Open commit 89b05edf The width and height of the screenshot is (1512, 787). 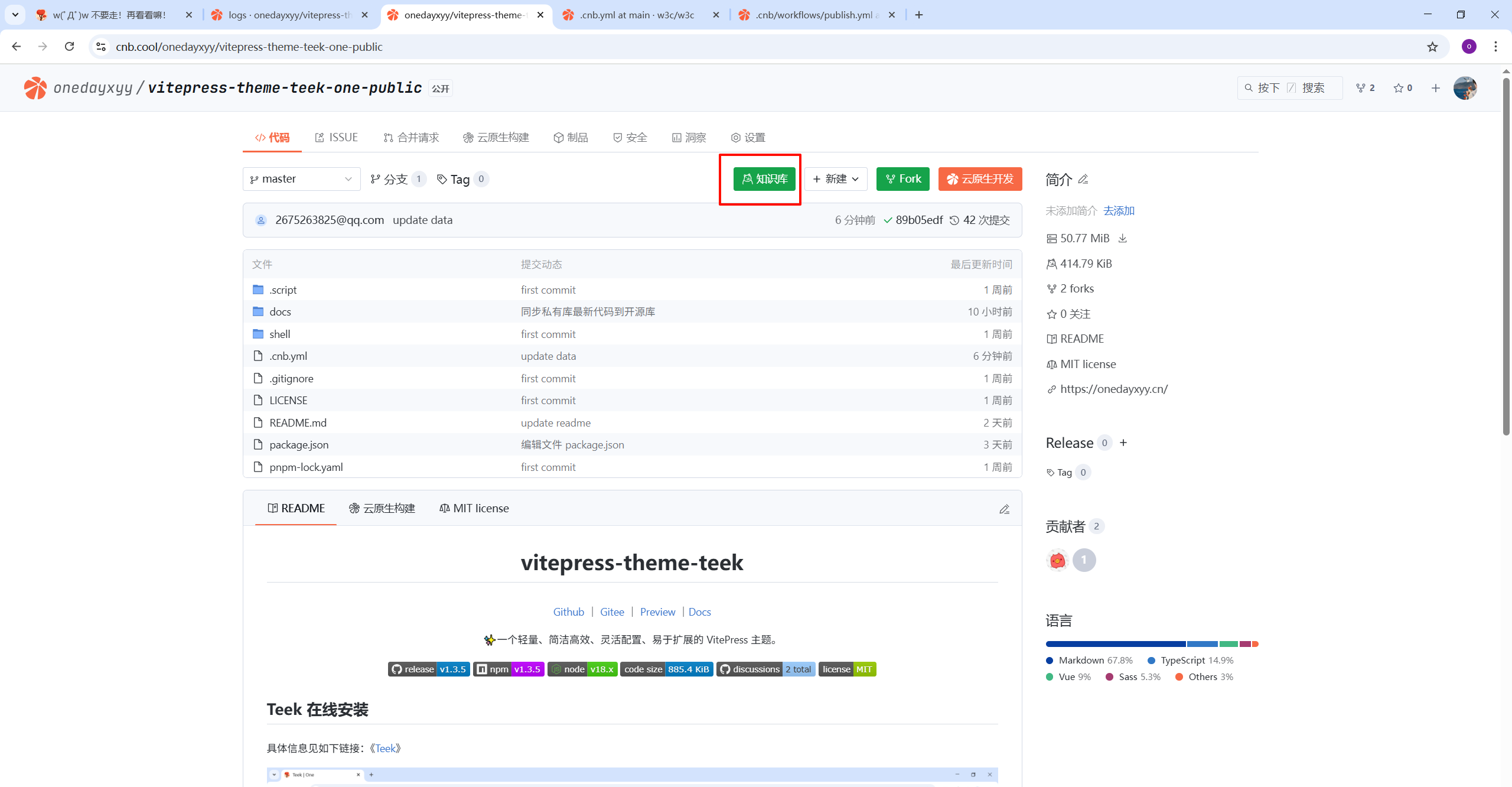(x=919, y=220)
